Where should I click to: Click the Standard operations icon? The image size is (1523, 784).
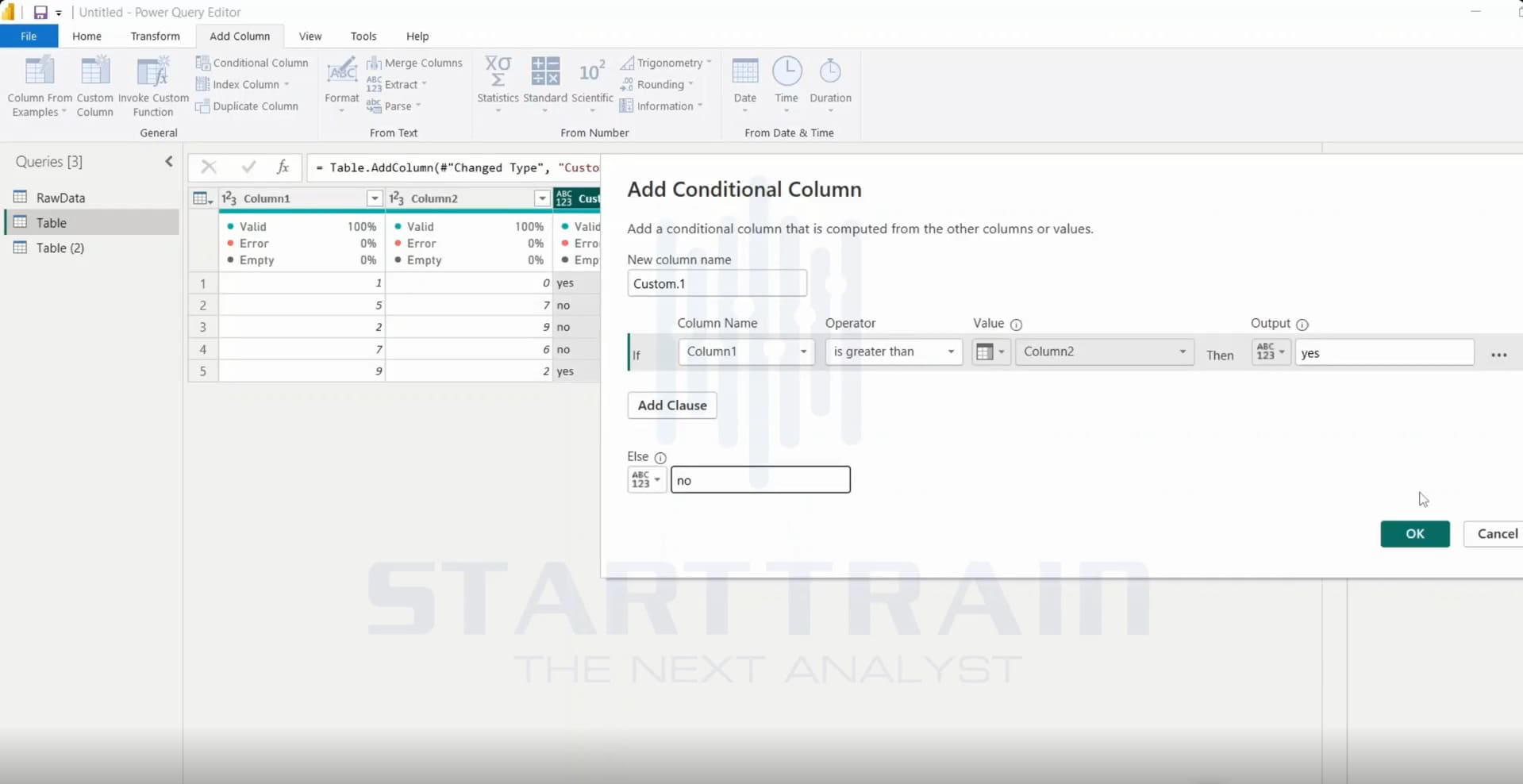(x=545, y=71)
